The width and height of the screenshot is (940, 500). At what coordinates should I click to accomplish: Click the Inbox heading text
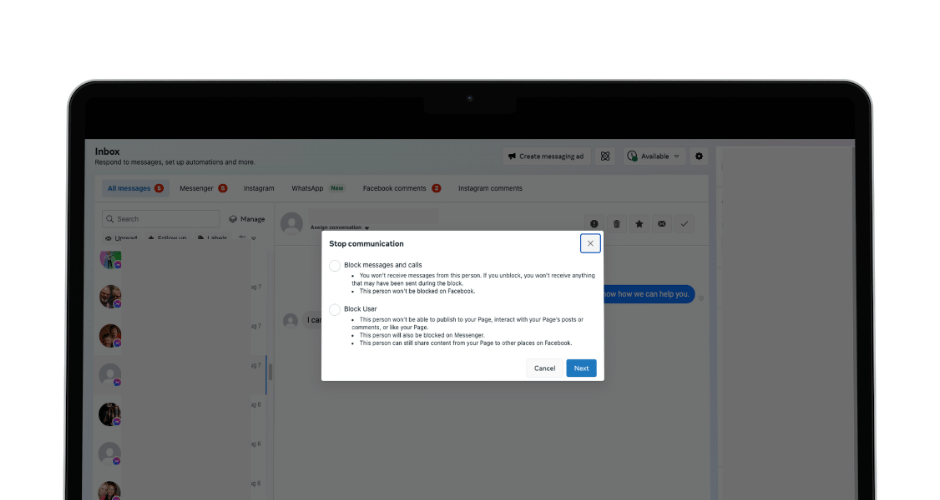click(107, 152)
